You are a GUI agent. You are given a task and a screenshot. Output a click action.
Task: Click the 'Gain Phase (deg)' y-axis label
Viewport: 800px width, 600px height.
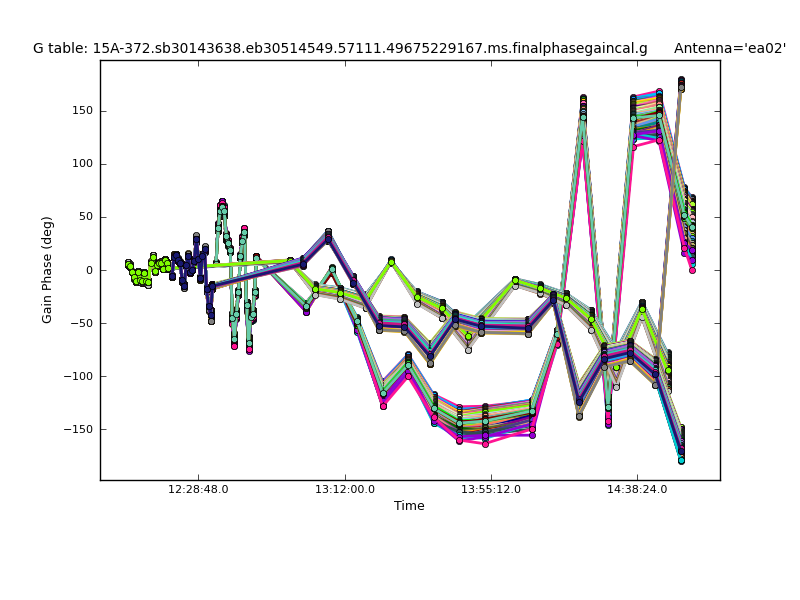pos(47,270)
